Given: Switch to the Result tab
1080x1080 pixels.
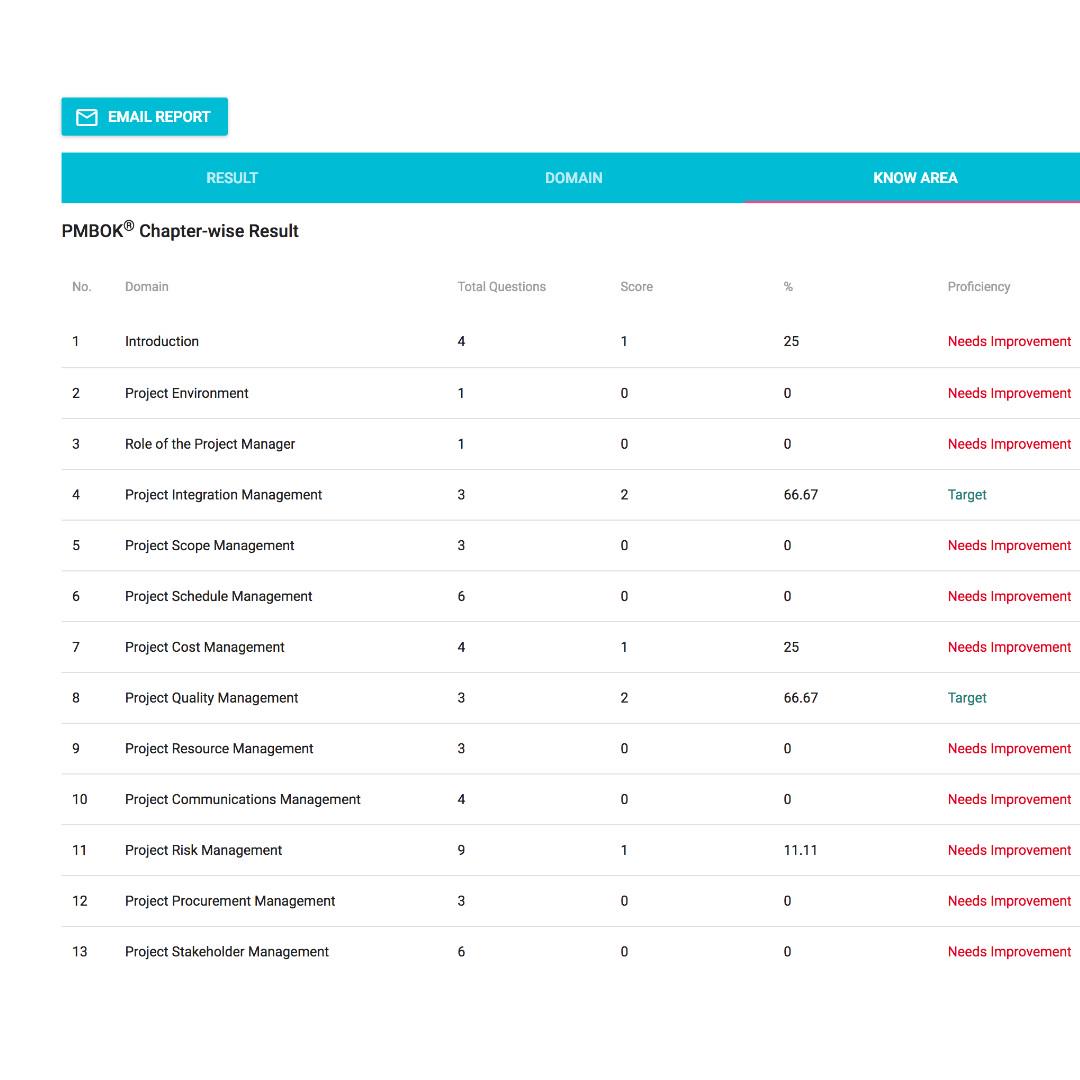Looking at the screenshot, I should [x=232, y=178].
